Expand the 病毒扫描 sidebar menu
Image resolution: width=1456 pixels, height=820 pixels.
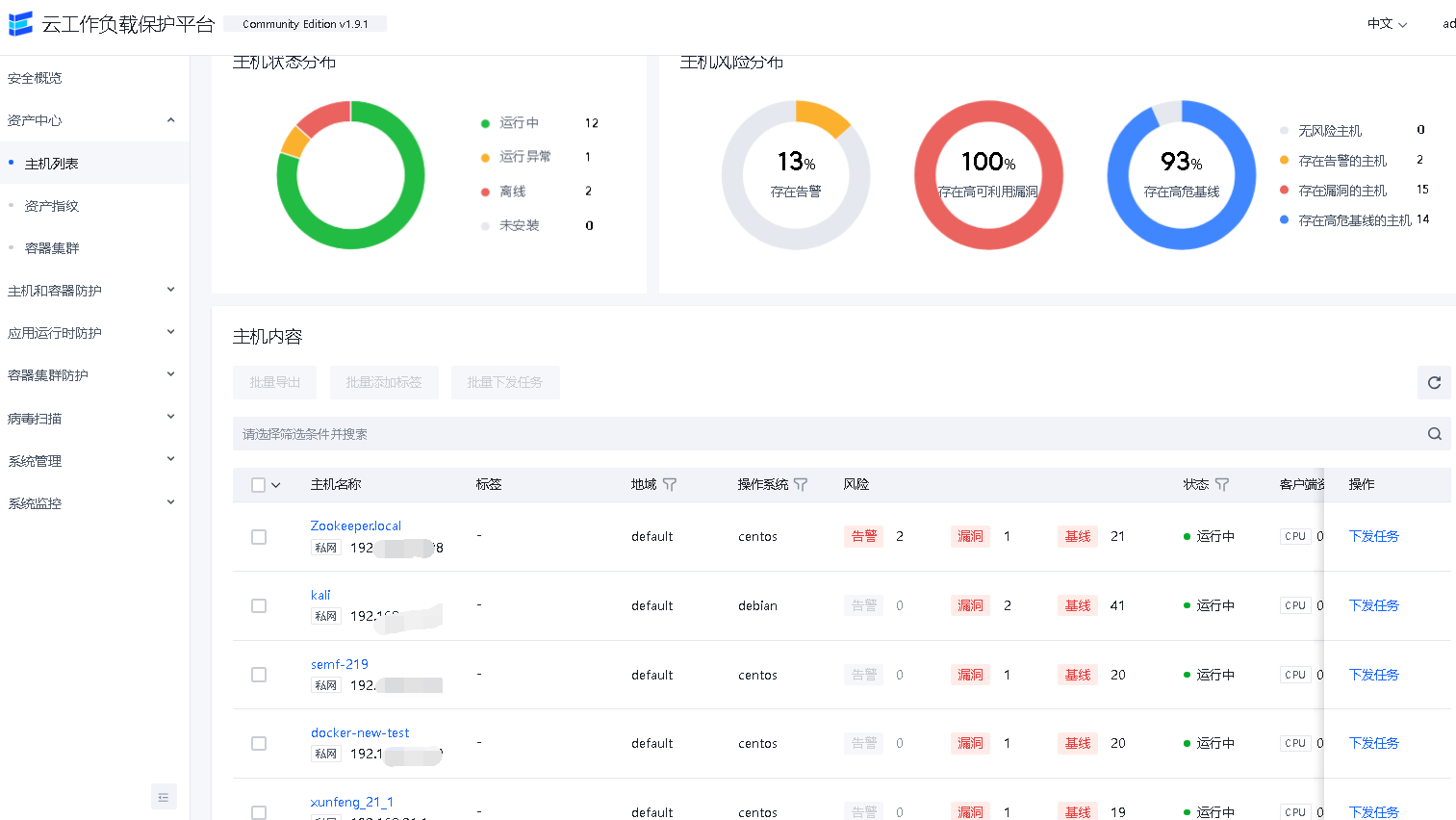(91, 419)
